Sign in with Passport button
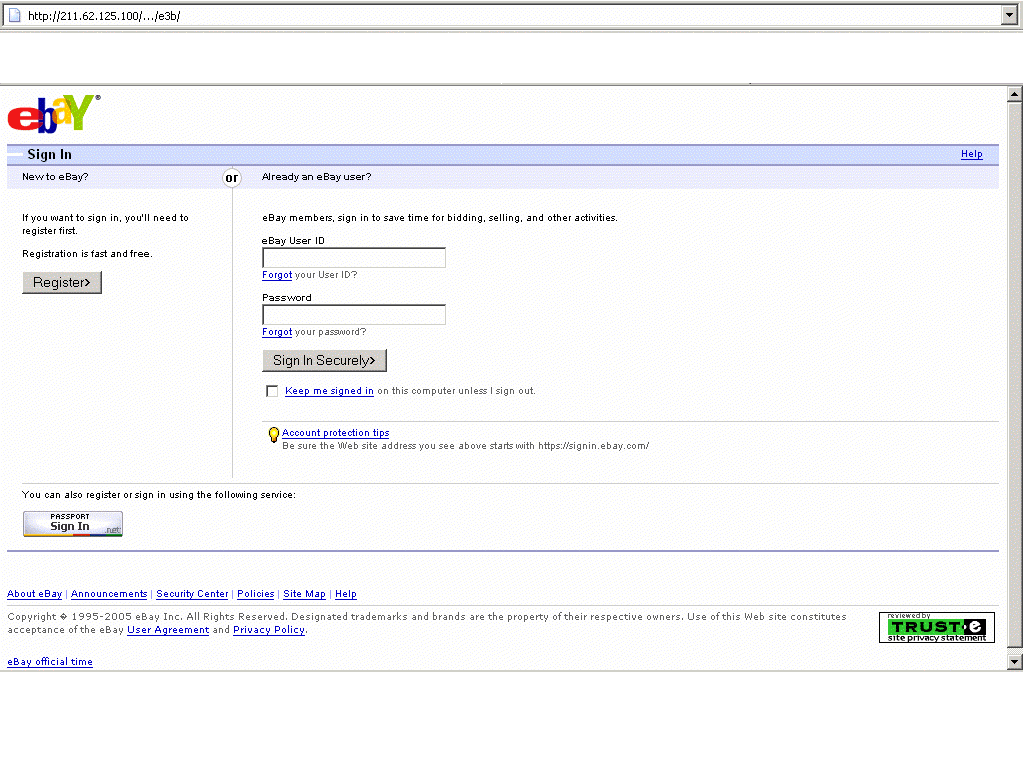 tap(72, 524)
